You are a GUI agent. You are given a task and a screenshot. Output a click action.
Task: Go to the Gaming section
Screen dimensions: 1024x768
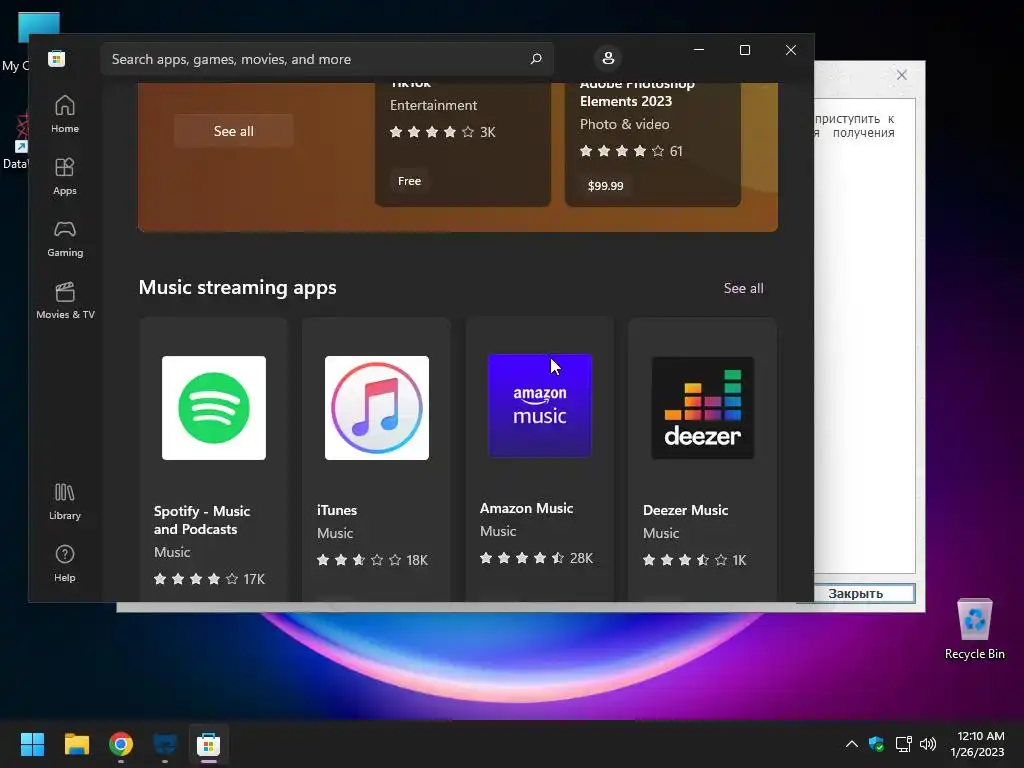[65, 238]
